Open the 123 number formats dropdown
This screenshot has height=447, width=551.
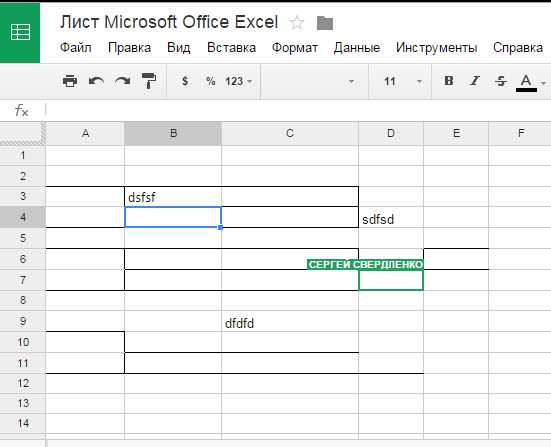[x=239, y=82]
